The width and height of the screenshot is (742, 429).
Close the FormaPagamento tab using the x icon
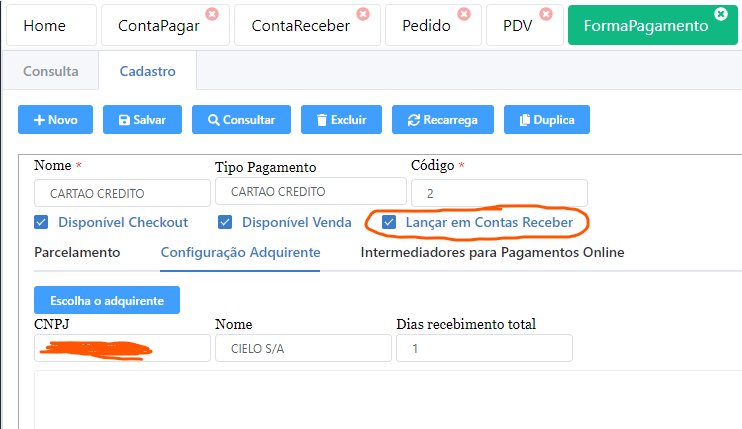(x=722, y=14)
